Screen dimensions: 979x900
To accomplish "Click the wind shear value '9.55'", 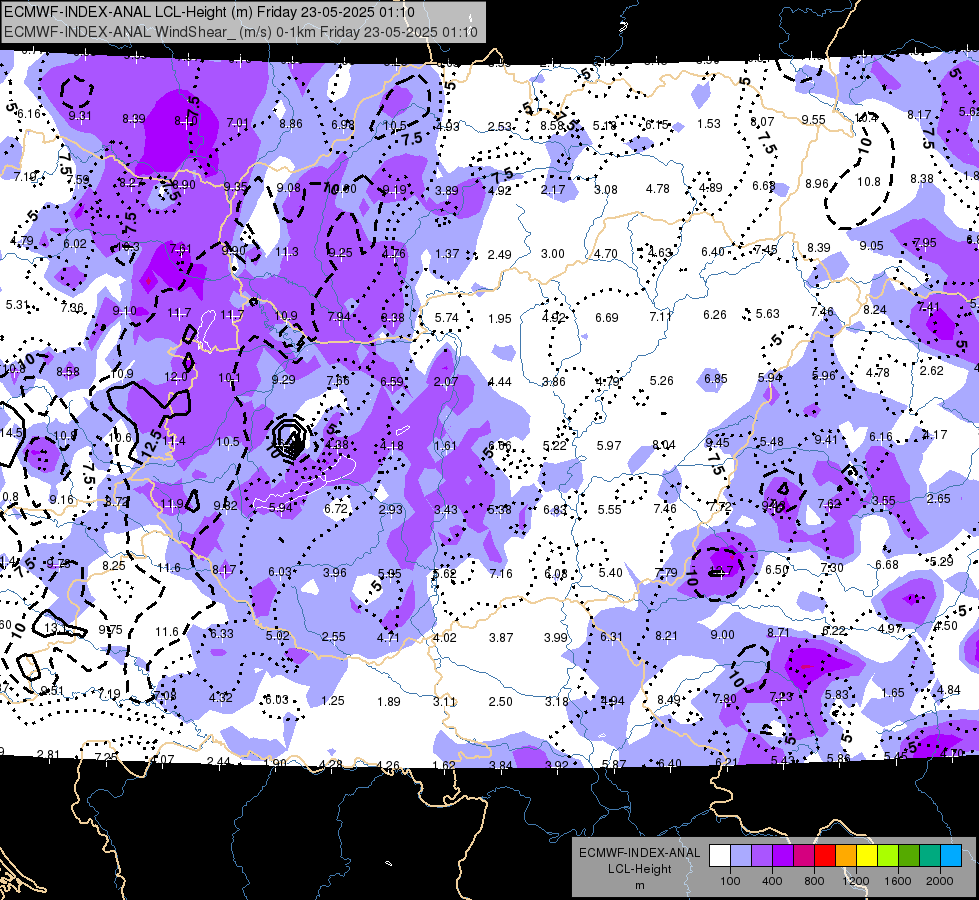I will click(814, 119).
